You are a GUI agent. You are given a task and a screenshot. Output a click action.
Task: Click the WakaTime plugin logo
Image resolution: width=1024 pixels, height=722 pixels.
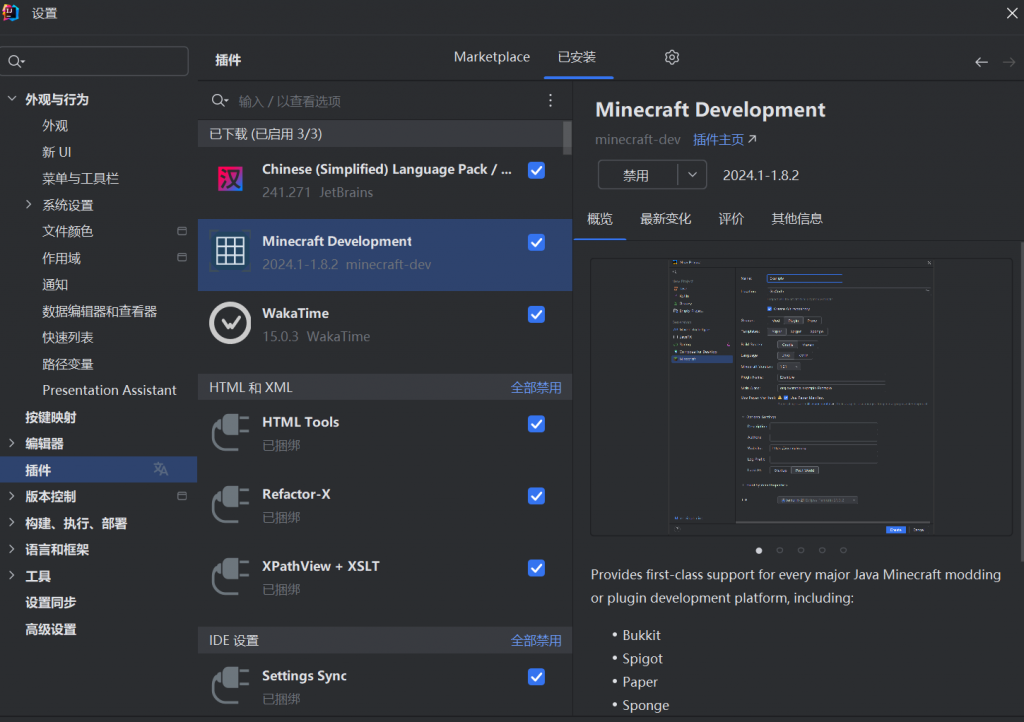tap(230, 322)
